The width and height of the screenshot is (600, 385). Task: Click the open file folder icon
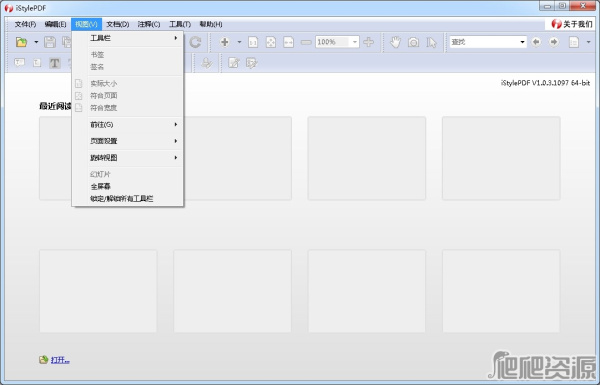pos(21,42)
